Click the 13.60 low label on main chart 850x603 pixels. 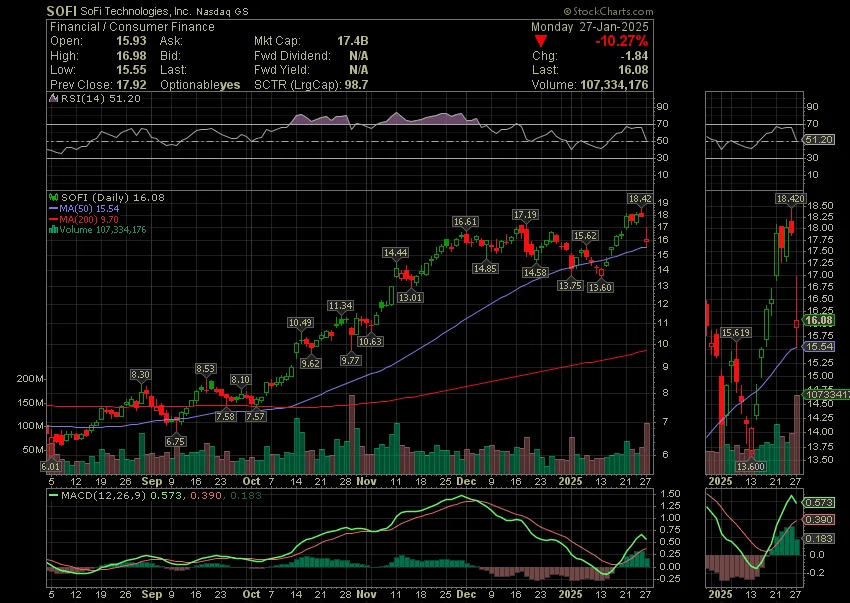(x=600, y=288)
